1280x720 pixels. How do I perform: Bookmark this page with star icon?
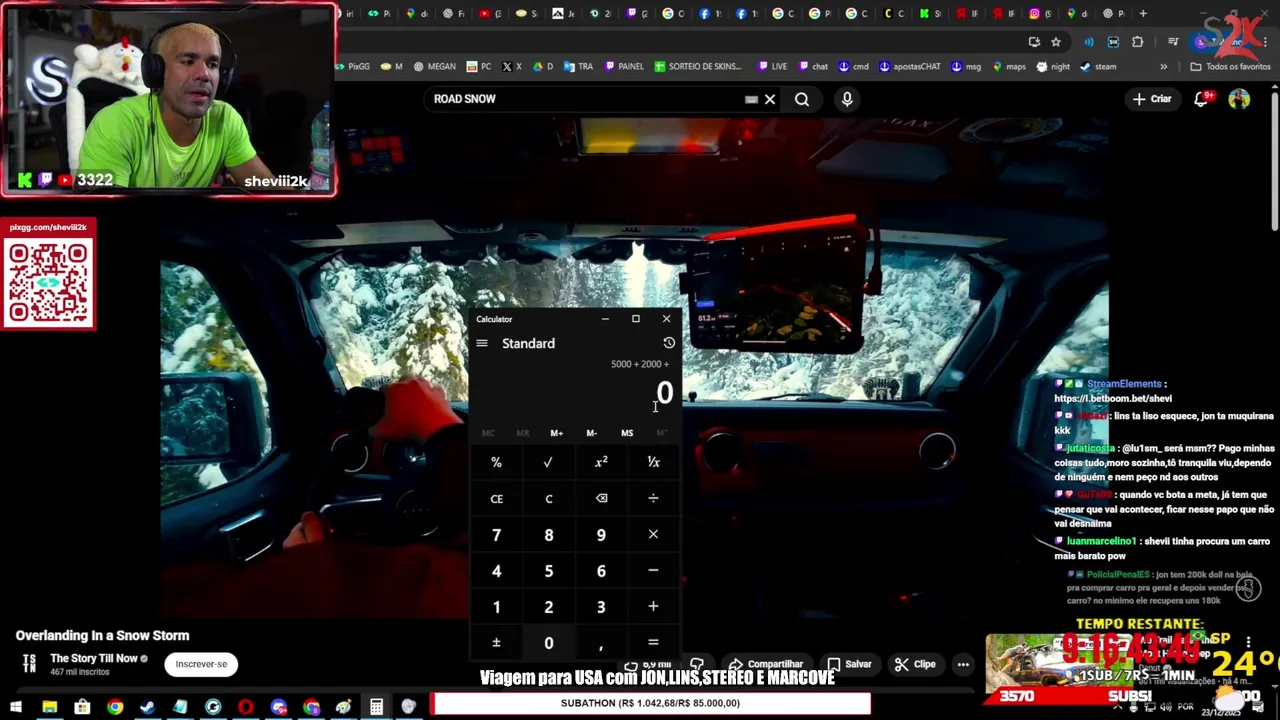[x=1056, y=41]
